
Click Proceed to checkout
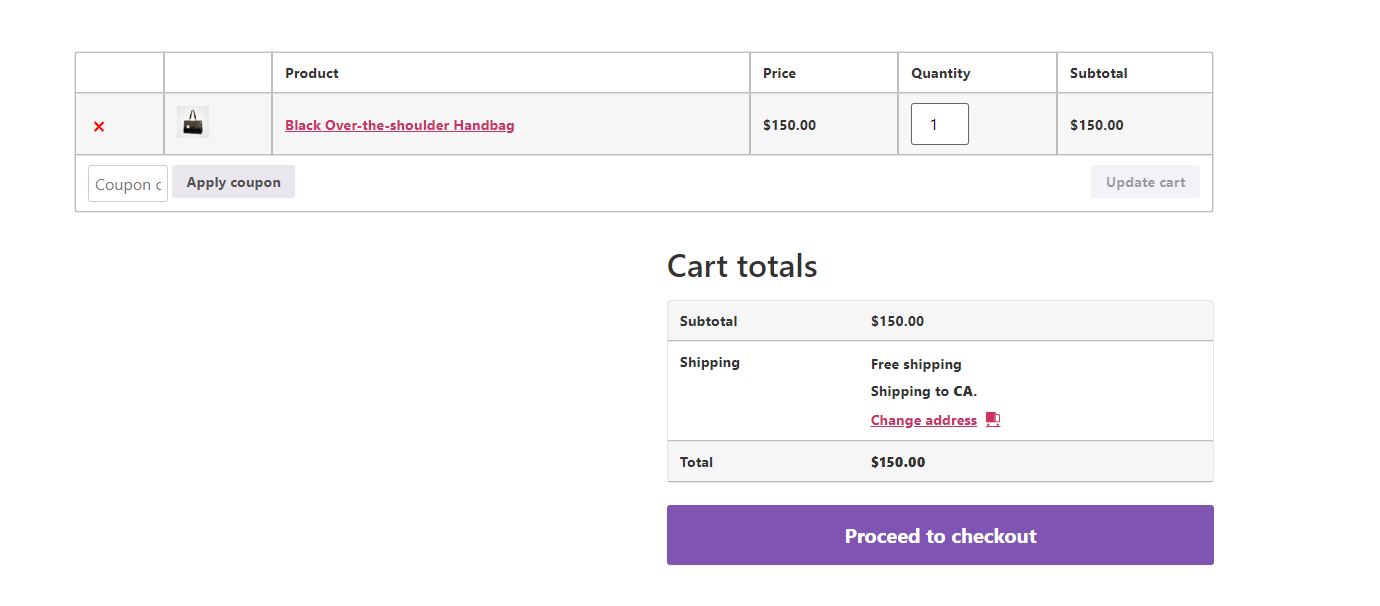[940, 535]
